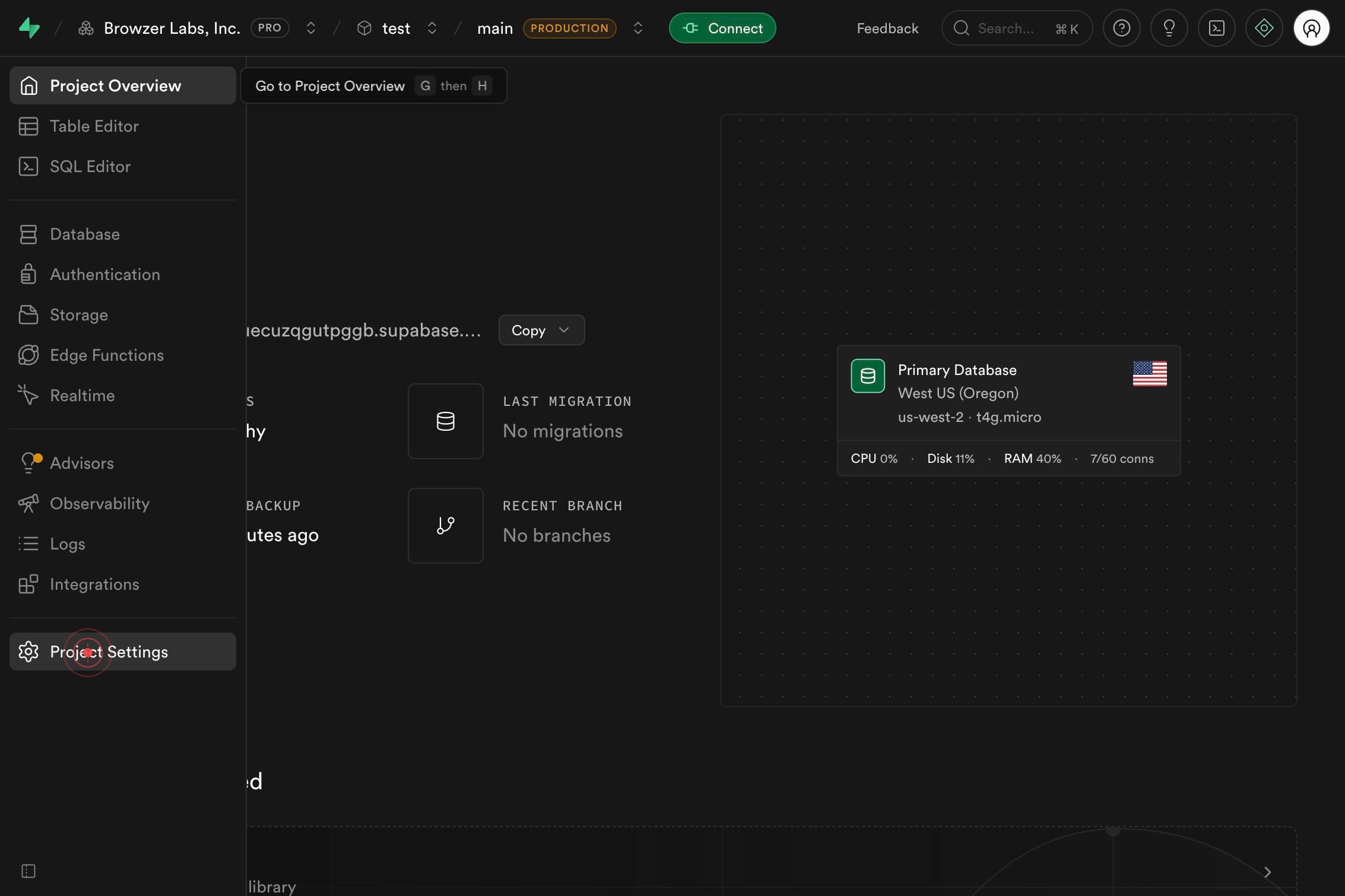Go to SQL Editor in sidebar

point(123,166)
